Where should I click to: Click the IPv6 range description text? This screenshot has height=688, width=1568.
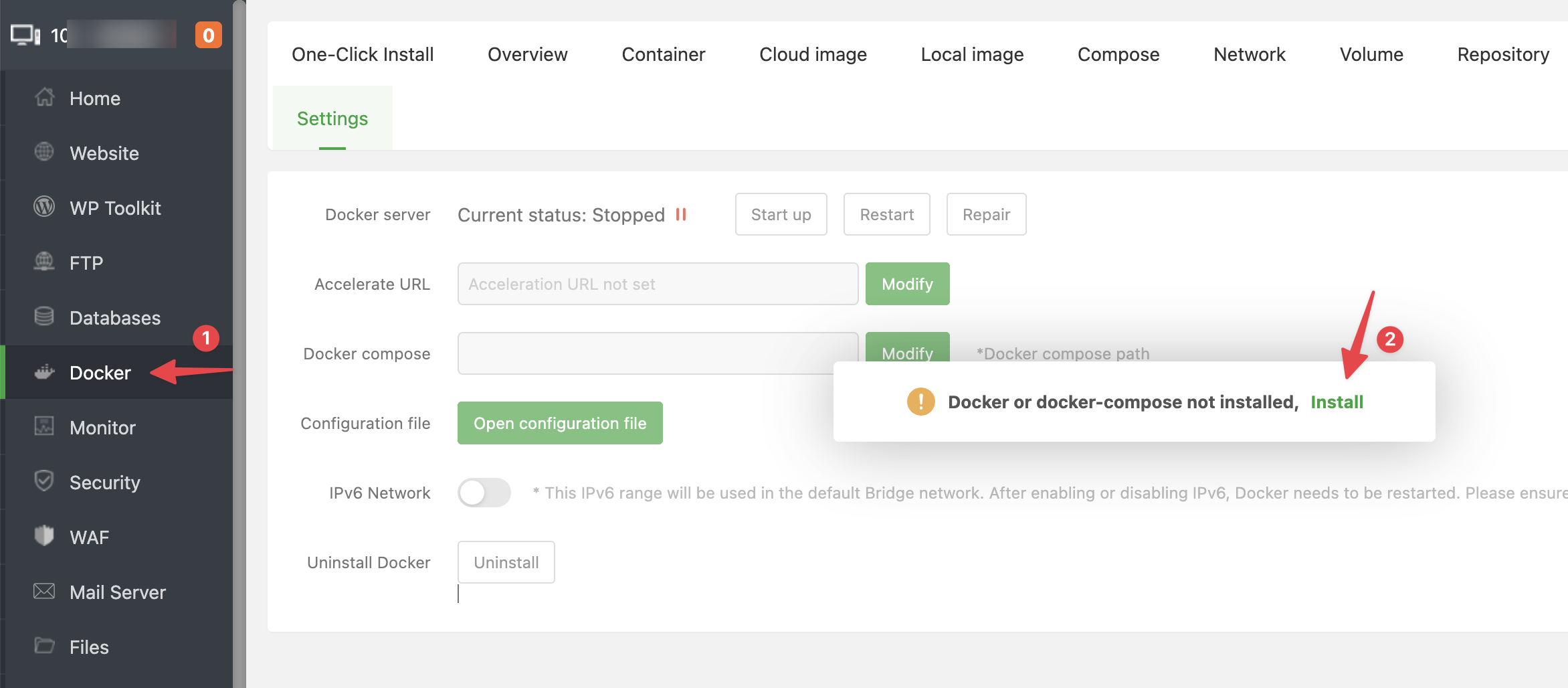[1050, 493]
